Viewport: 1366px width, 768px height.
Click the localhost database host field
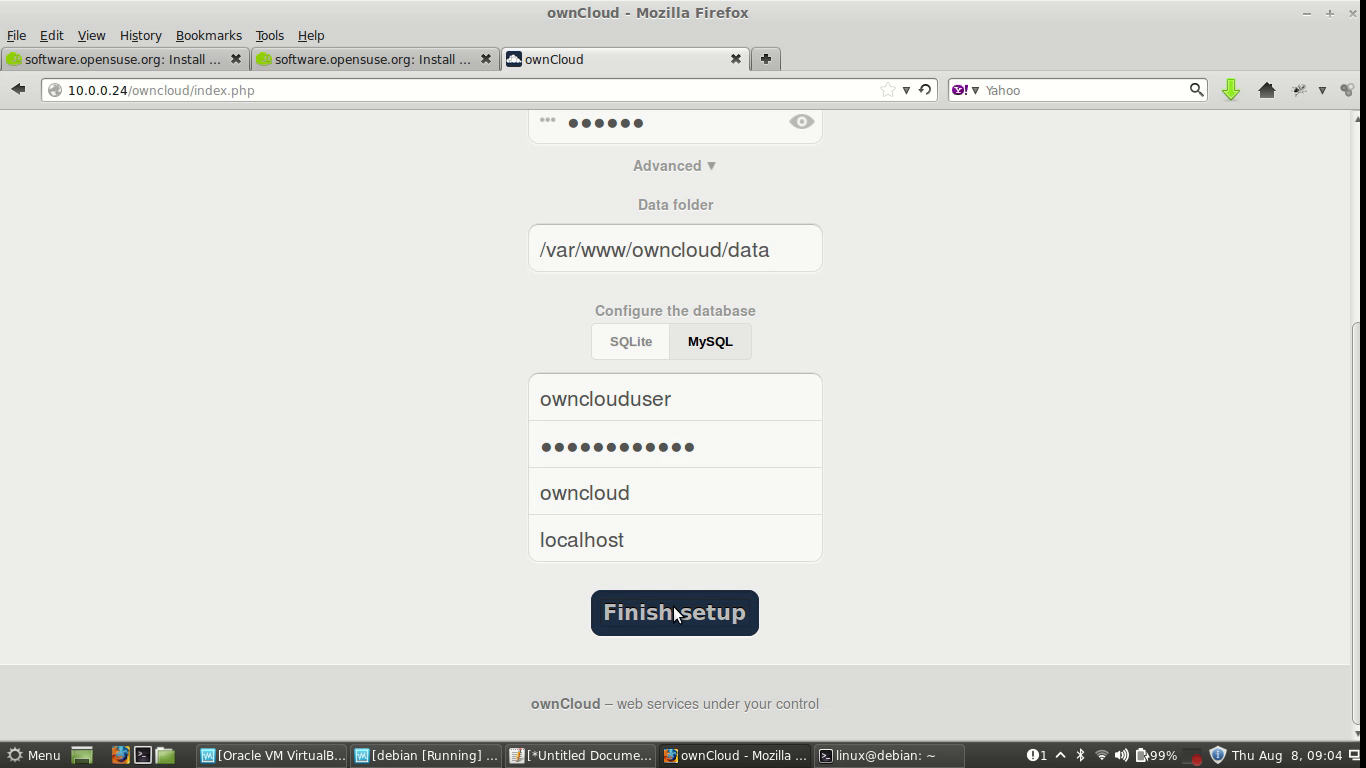tap(675, 539)
